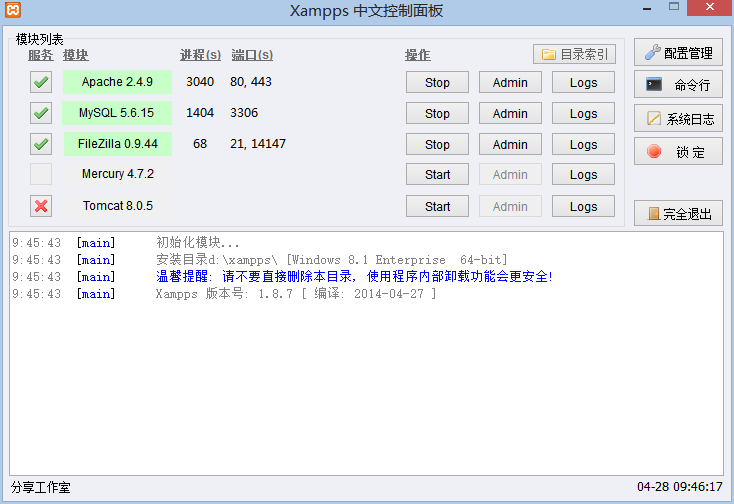Select the Apache 2.4.9 module label
Image resolution: width=734 pixels, height=504 pixels.
[x=117, y=82]
